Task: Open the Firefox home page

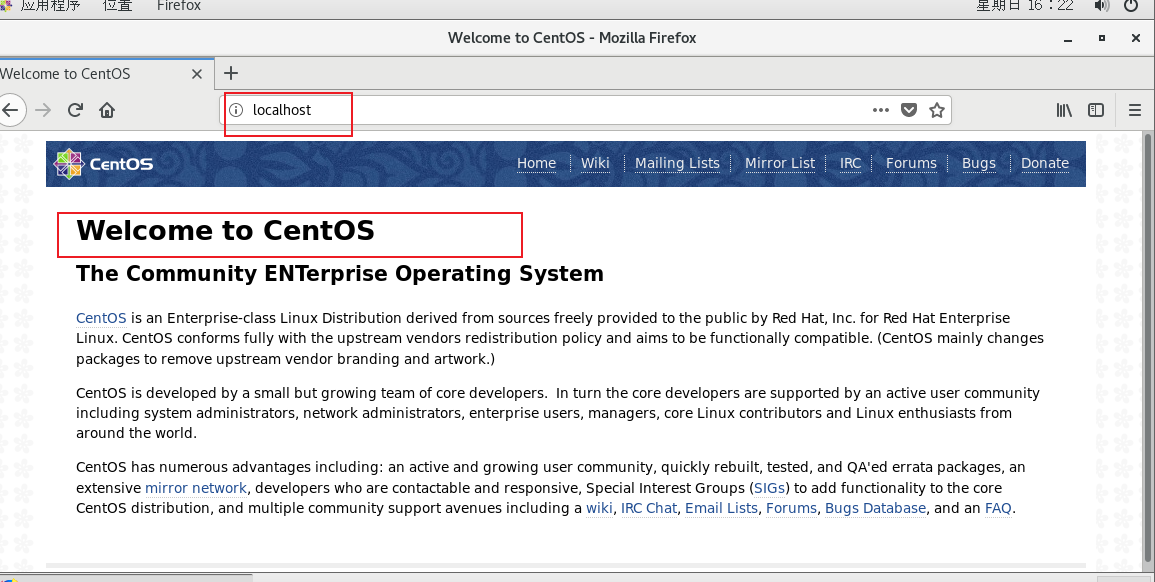Action: click(108, 111)
